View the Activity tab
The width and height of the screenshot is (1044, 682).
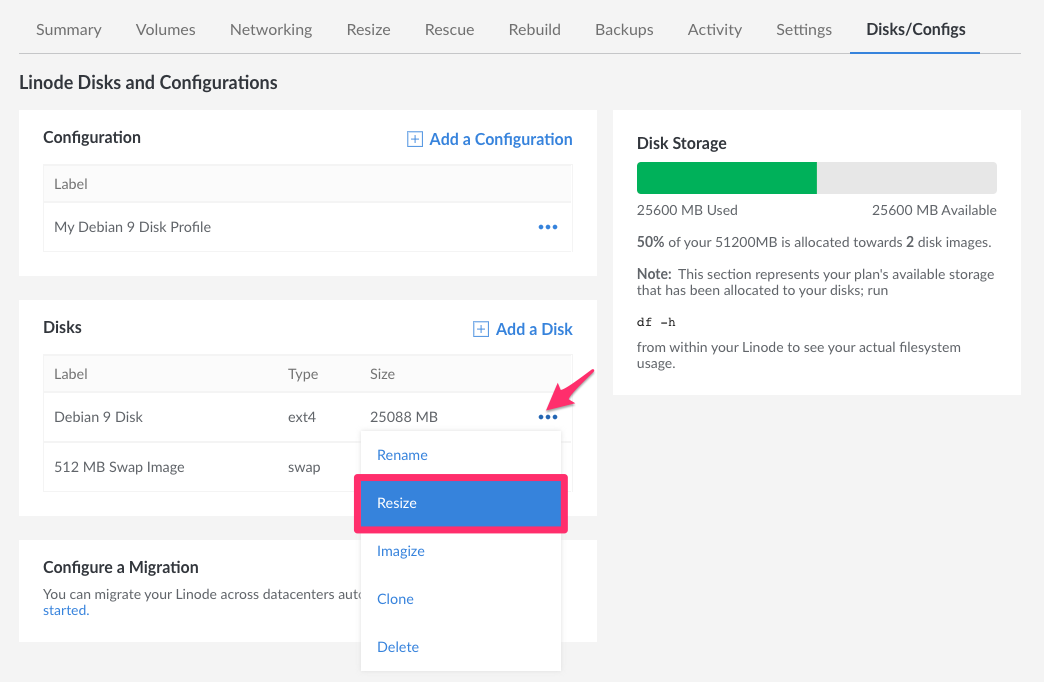[x=715, y=30]
